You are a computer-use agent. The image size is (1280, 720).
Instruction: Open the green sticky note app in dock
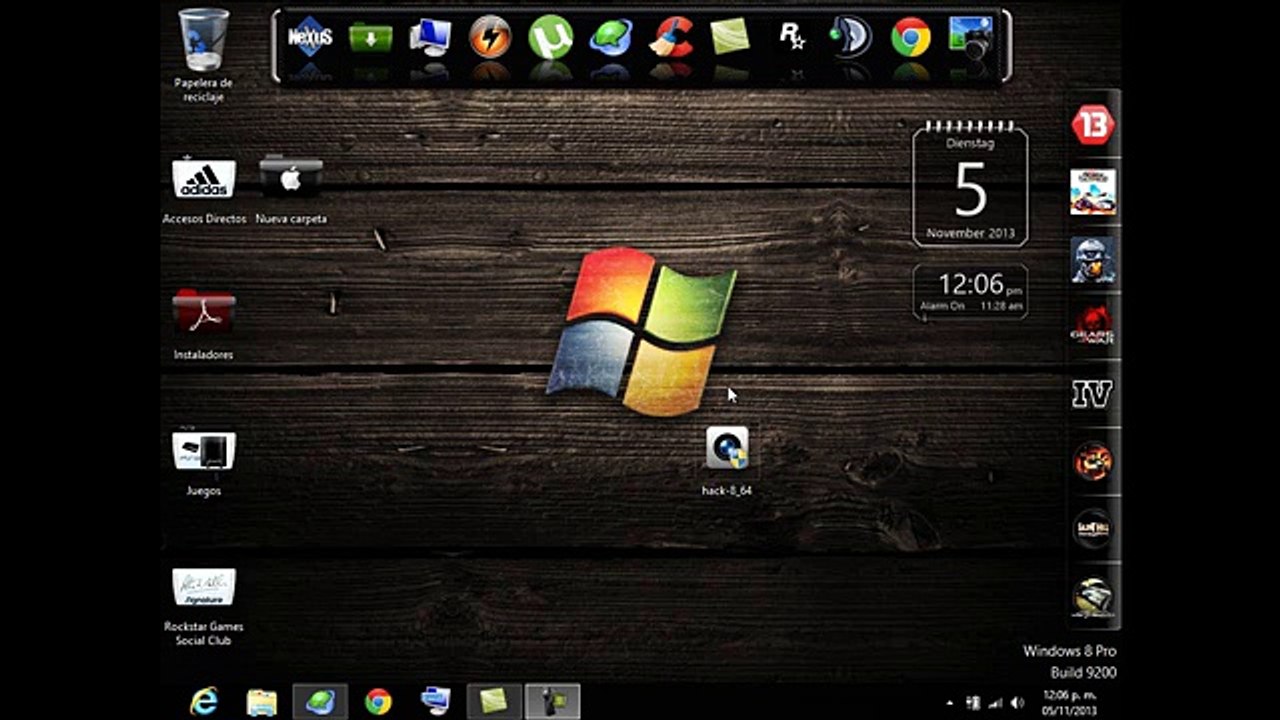pos(730,38)
